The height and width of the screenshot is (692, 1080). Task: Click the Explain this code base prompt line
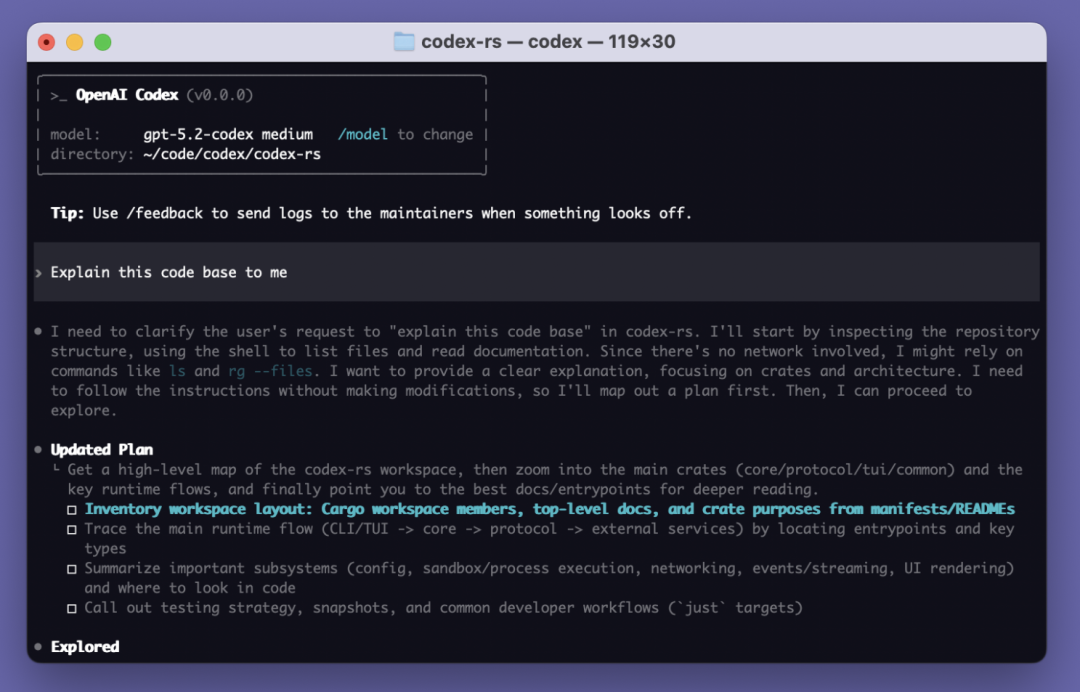coord(537,272)
